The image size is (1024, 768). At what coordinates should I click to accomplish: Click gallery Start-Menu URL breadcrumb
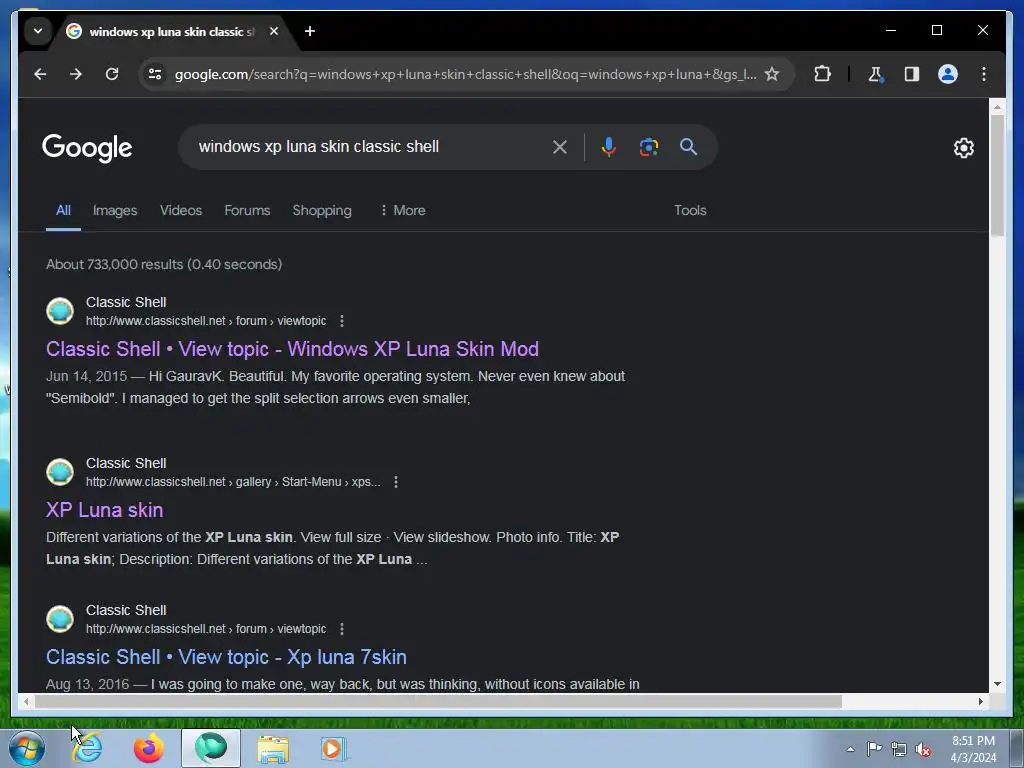pos(233,482)
